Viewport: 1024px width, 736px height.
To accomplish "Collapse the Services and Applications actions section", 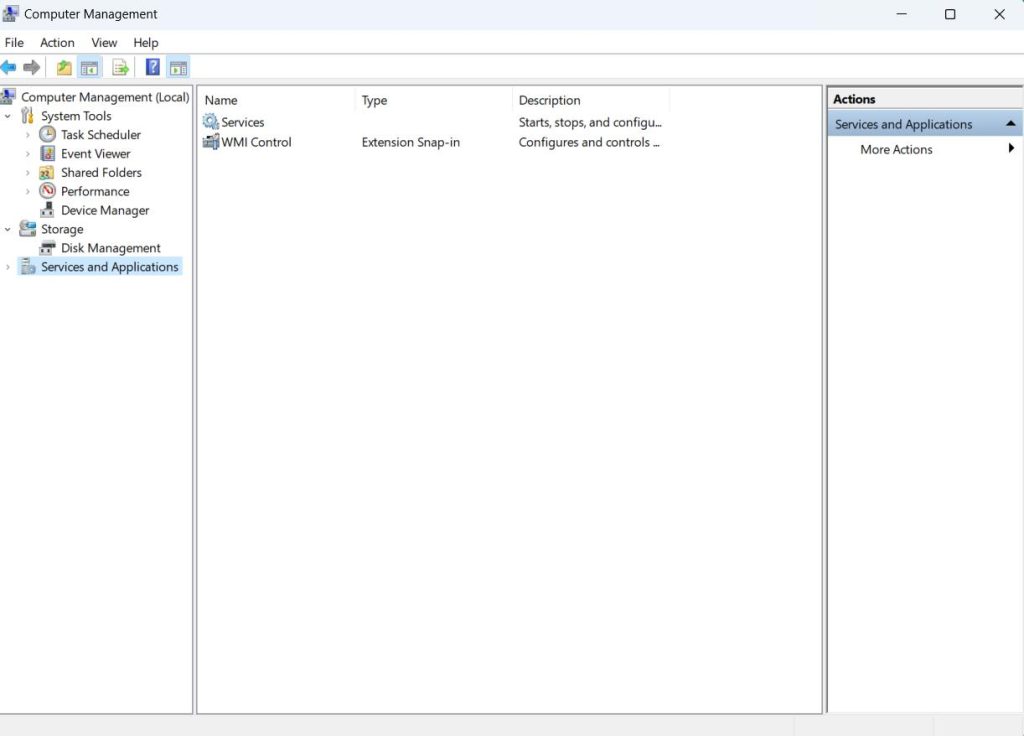I will tap(1010, 123).
